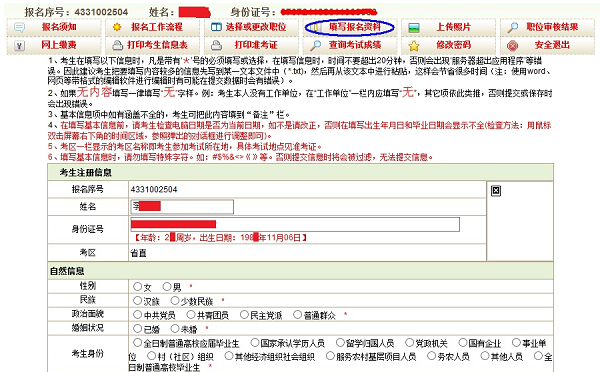This screenshot has height=372, width=600.
Task: Click 打印准考证 link
Action: point(256,45)
